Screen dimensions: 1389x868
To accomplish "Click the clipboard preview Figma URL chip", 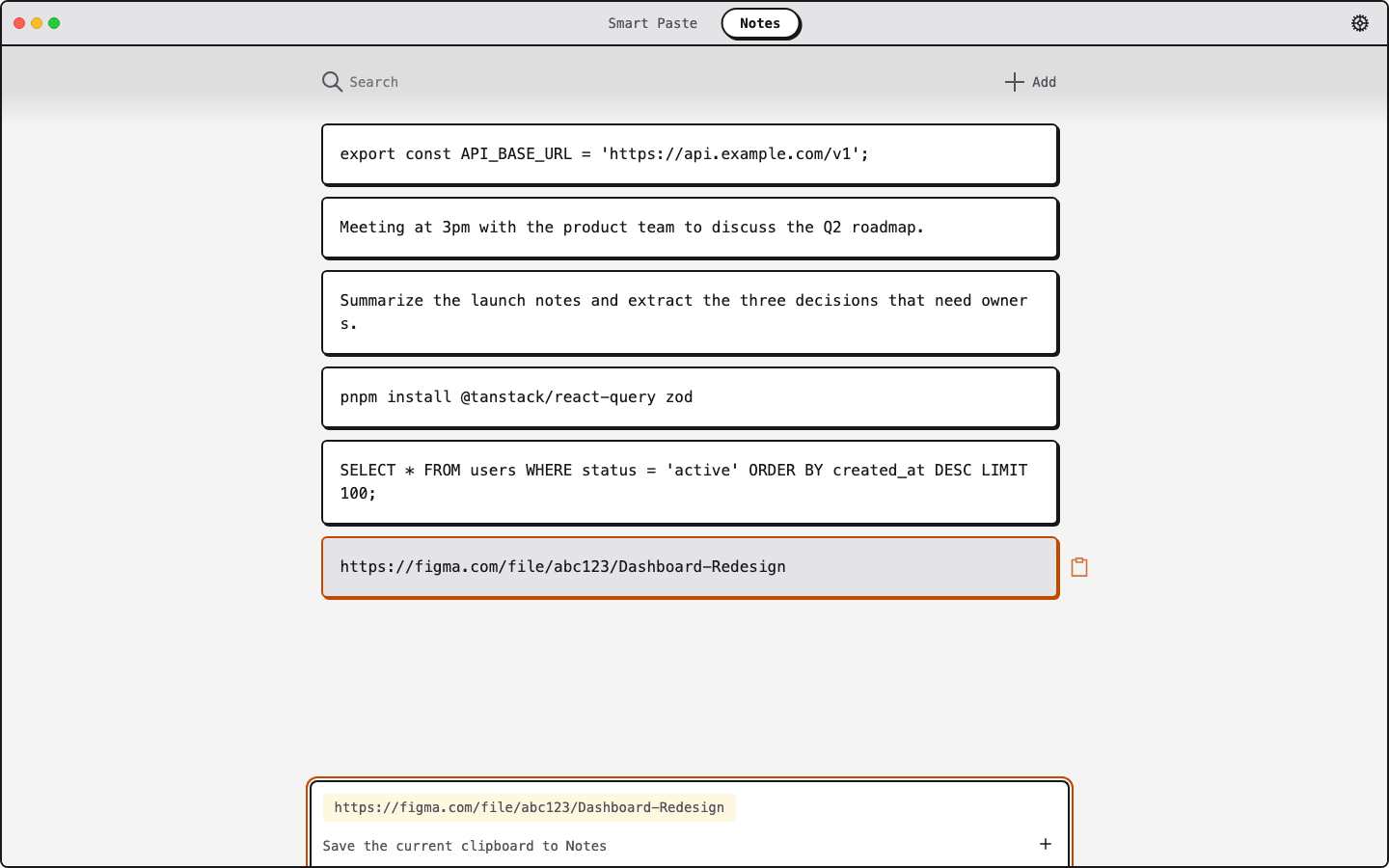I will click(529, 807).
